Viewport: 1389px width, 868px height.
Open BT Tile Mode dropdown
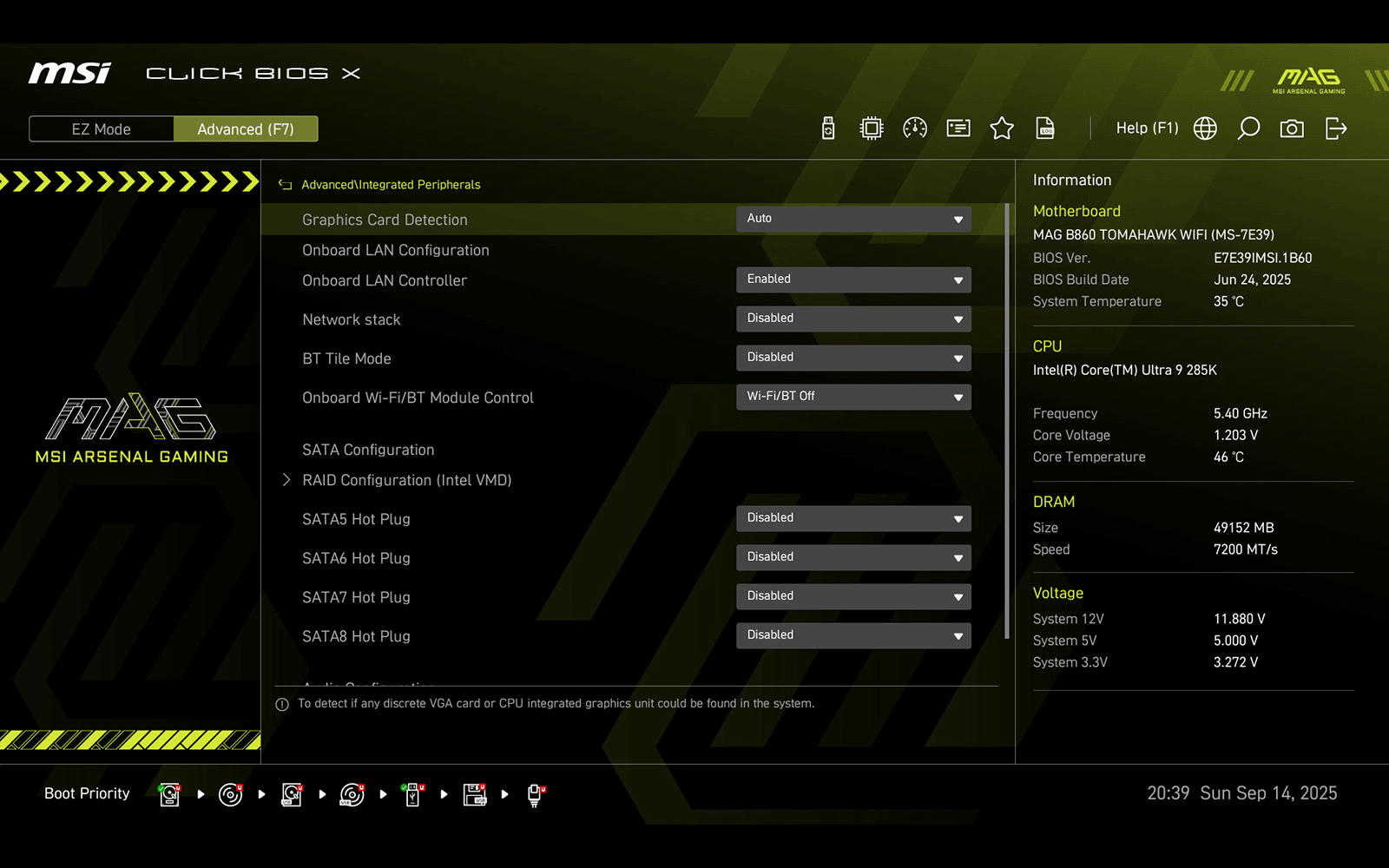point(853,358)
